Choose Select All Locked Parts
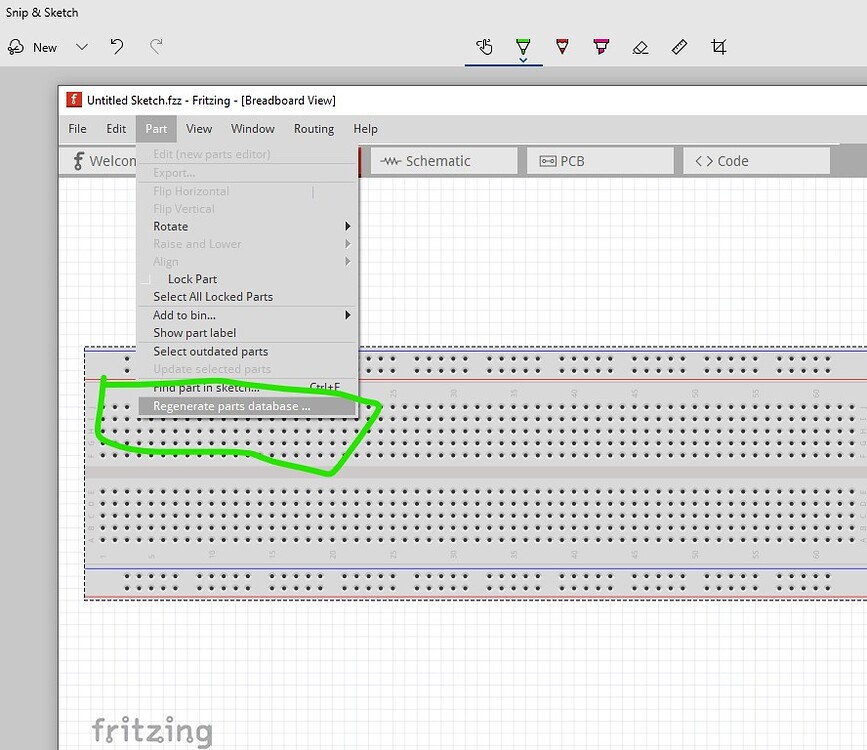 coord(247,297)
